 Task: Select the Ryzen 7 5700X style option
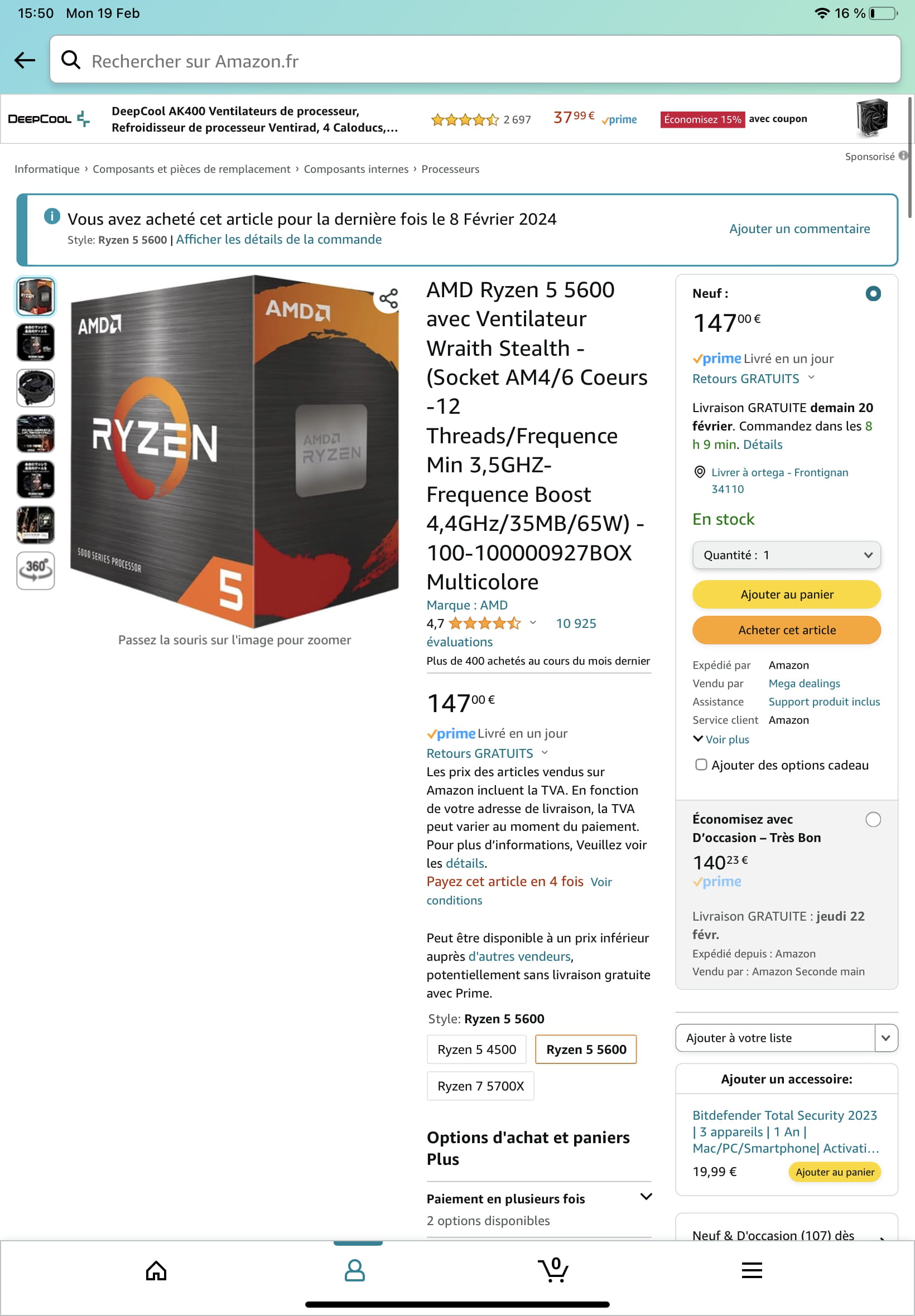click(x=480, y=1086)
